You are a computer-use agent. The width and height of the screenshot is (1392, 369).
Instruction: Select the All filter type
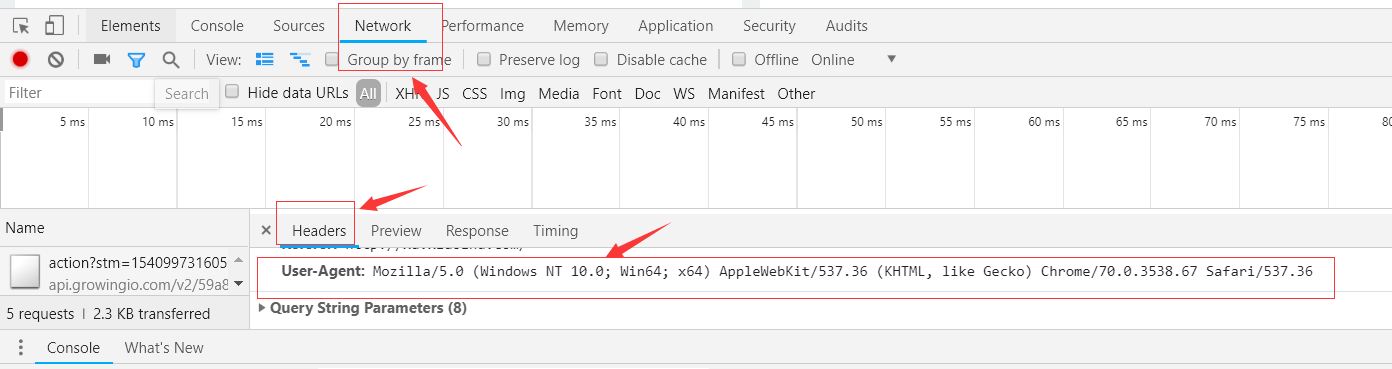pyautogui.click(x=369, y=93)
